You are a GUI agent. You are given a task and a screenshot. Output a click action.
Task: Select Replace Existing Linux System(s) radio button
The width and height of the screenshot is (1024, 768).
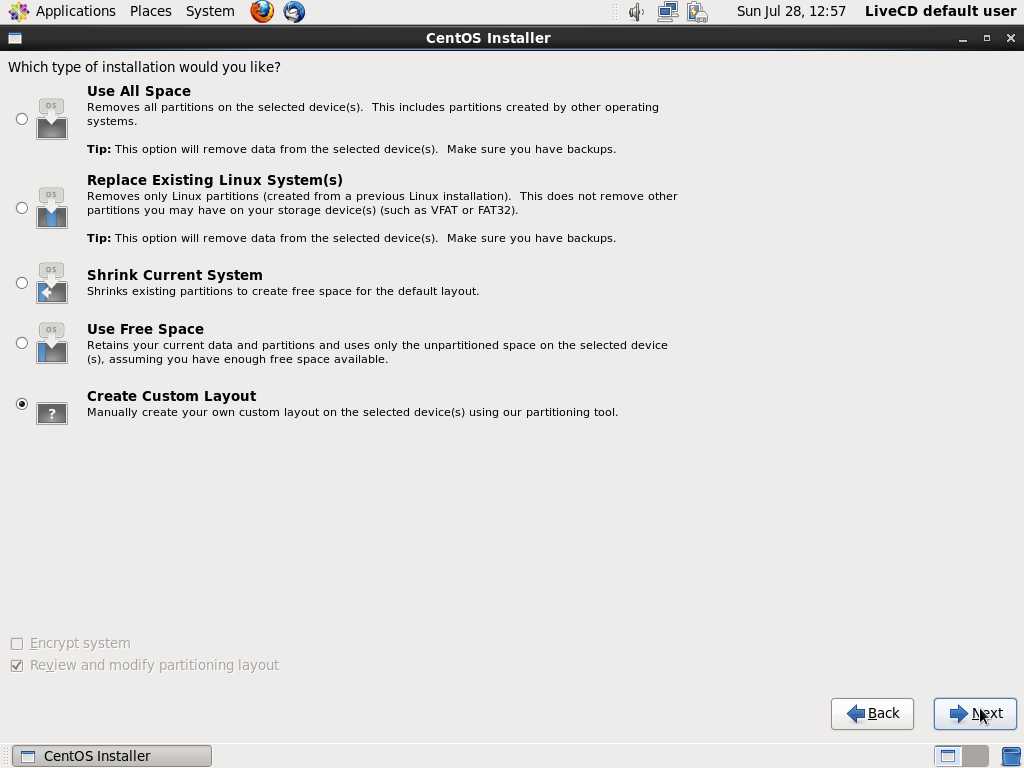click(x=22, y=208)
